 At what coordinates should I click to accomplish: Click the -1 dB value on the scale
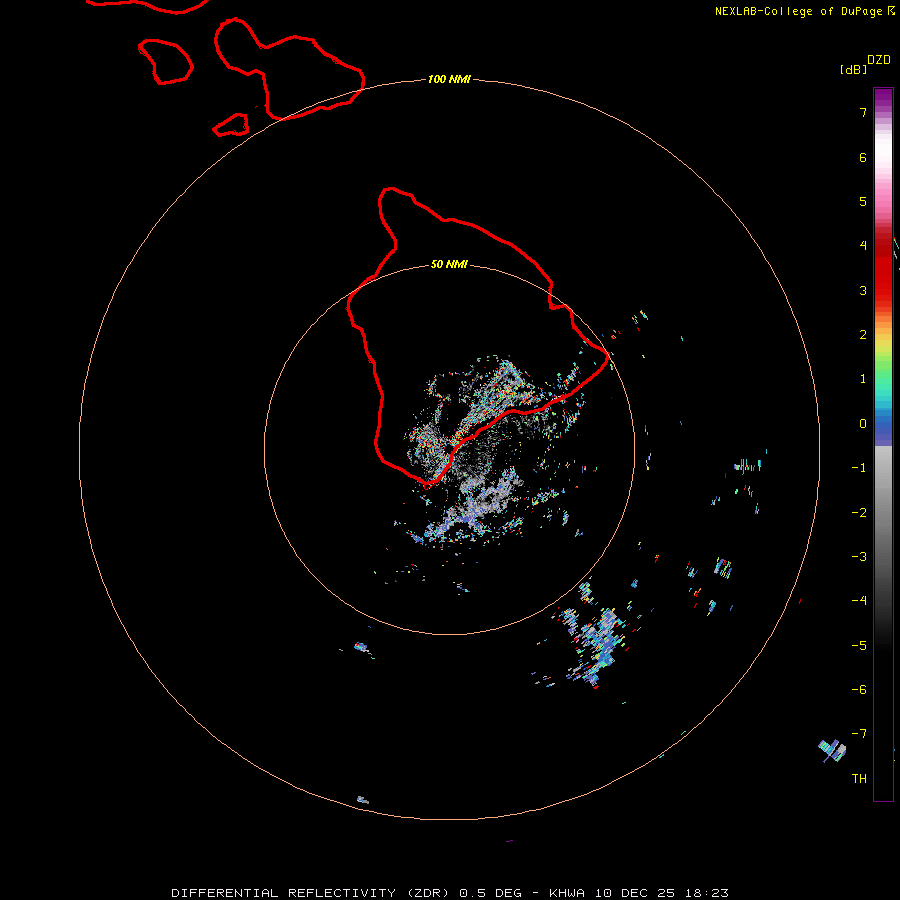(x=859, y=468)
